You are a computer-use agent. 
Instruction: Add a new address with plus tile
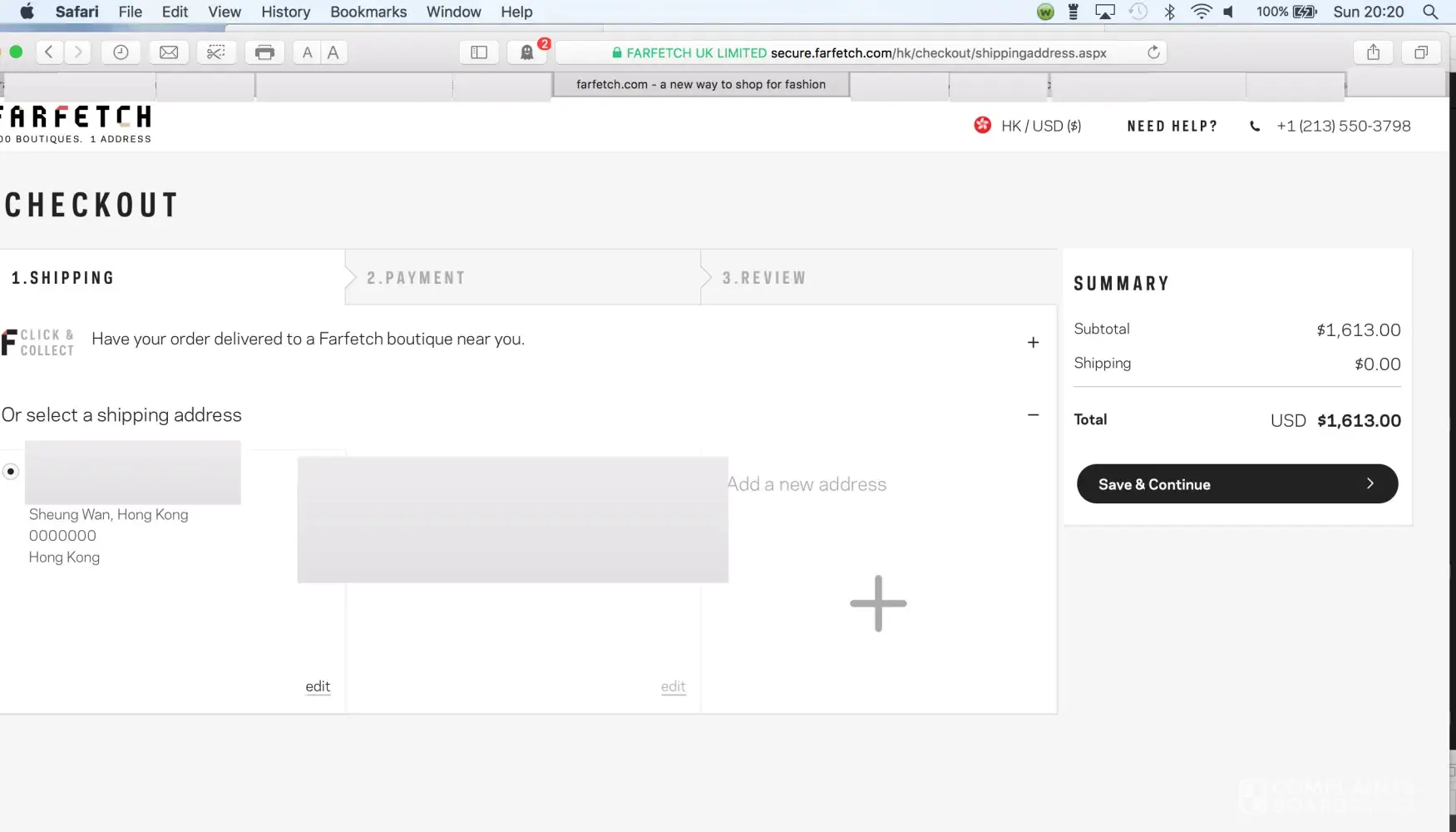click(878, 603)
